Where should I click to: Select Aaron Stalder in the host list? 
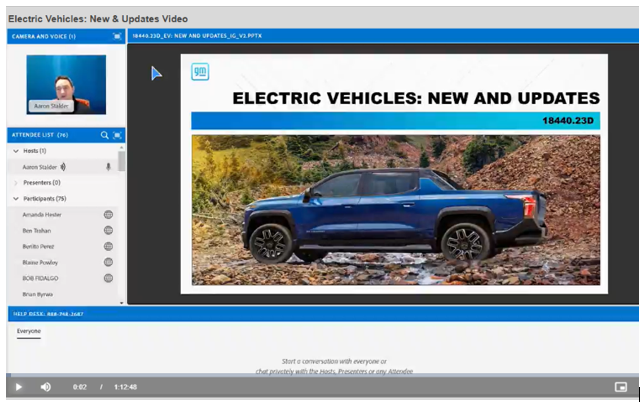pyautogui.click(x=42, y=167)
